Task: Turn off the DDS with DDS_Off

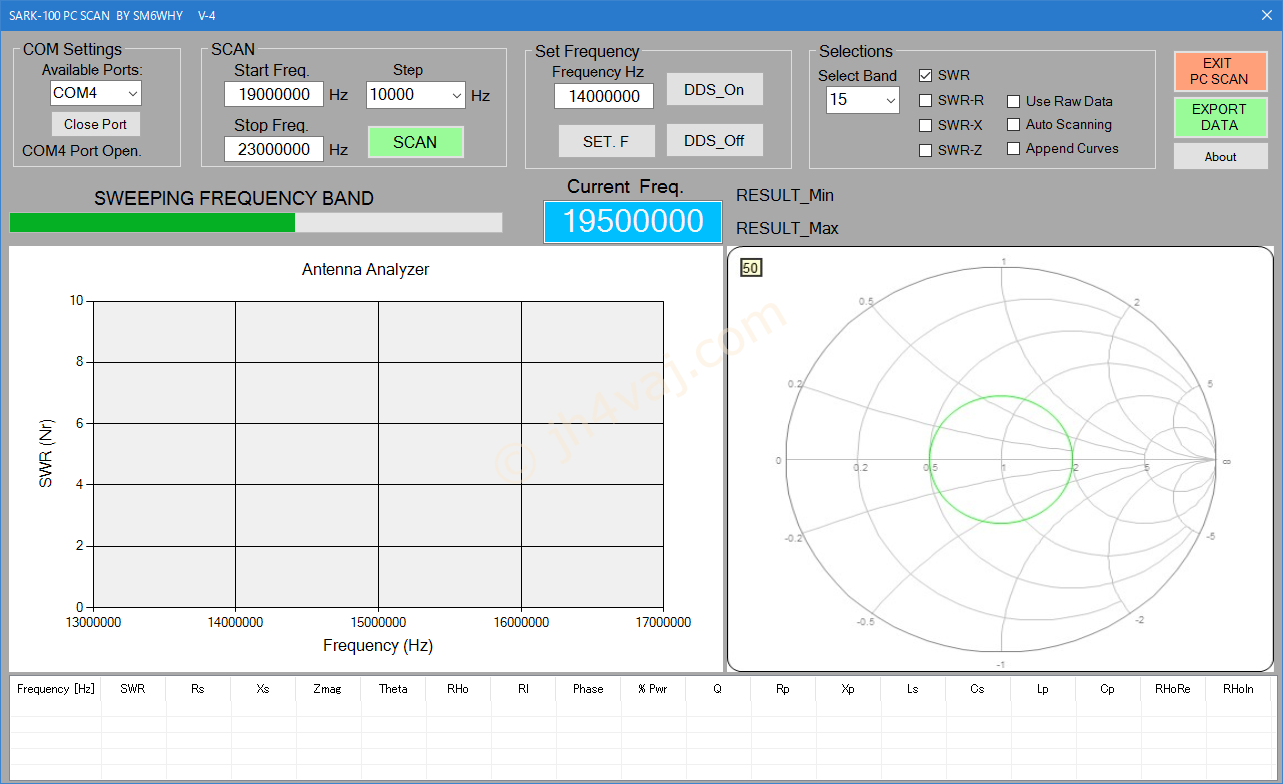Action: 715,140
